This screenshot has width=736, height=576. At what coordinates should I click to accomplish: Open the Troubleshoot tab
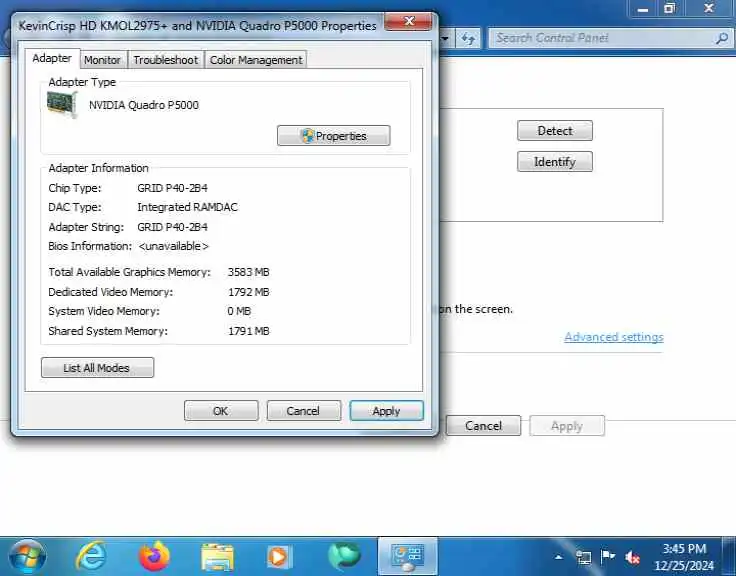point(166,60)
